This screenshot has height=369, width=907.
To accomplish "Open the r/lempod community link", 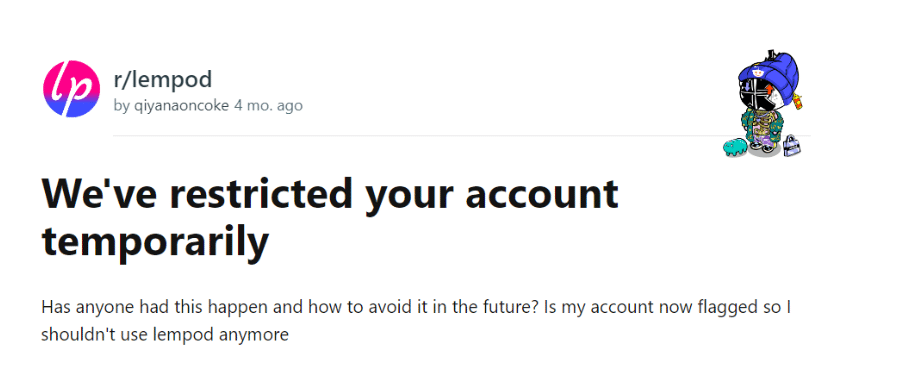I will (163, 80).
